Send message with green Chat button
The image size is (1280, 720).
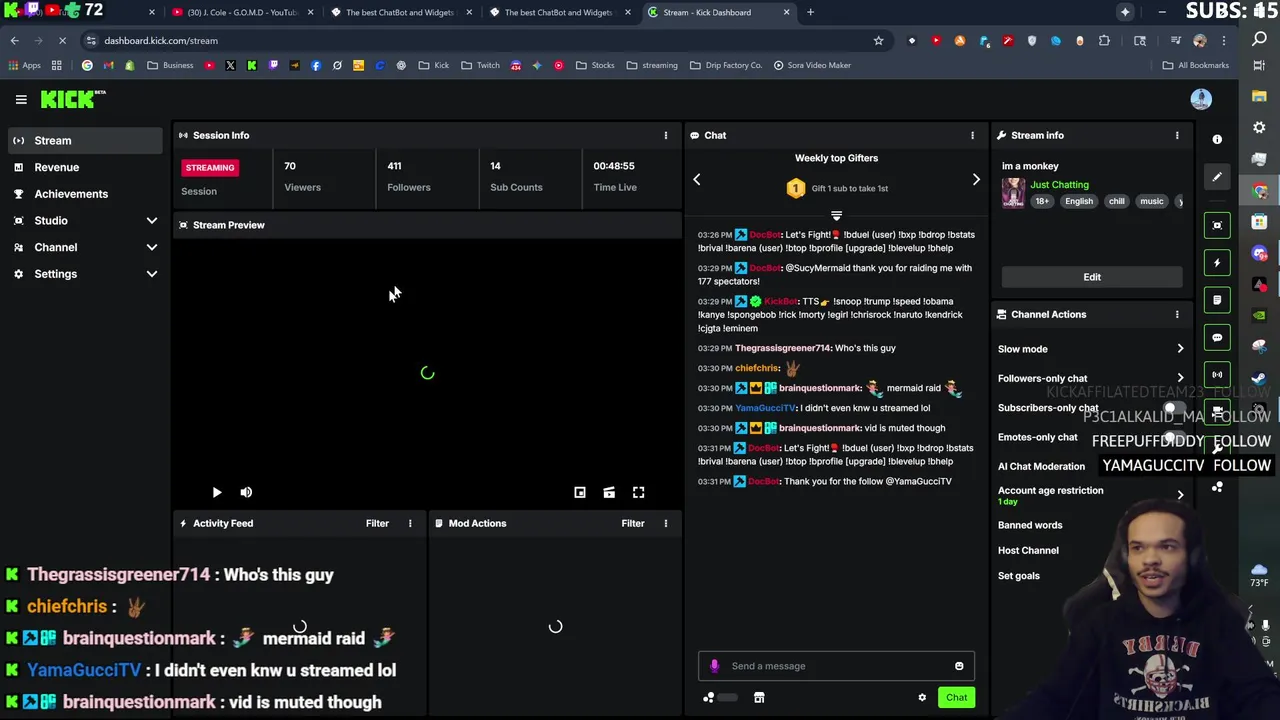tap(956, 698)
